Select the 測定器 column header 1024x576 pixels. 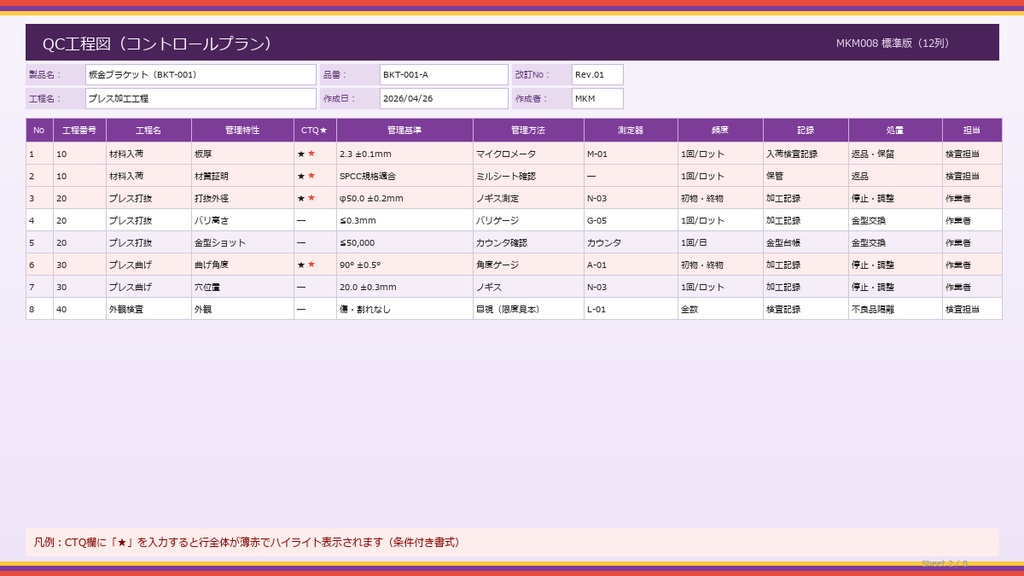pos(631,130)
